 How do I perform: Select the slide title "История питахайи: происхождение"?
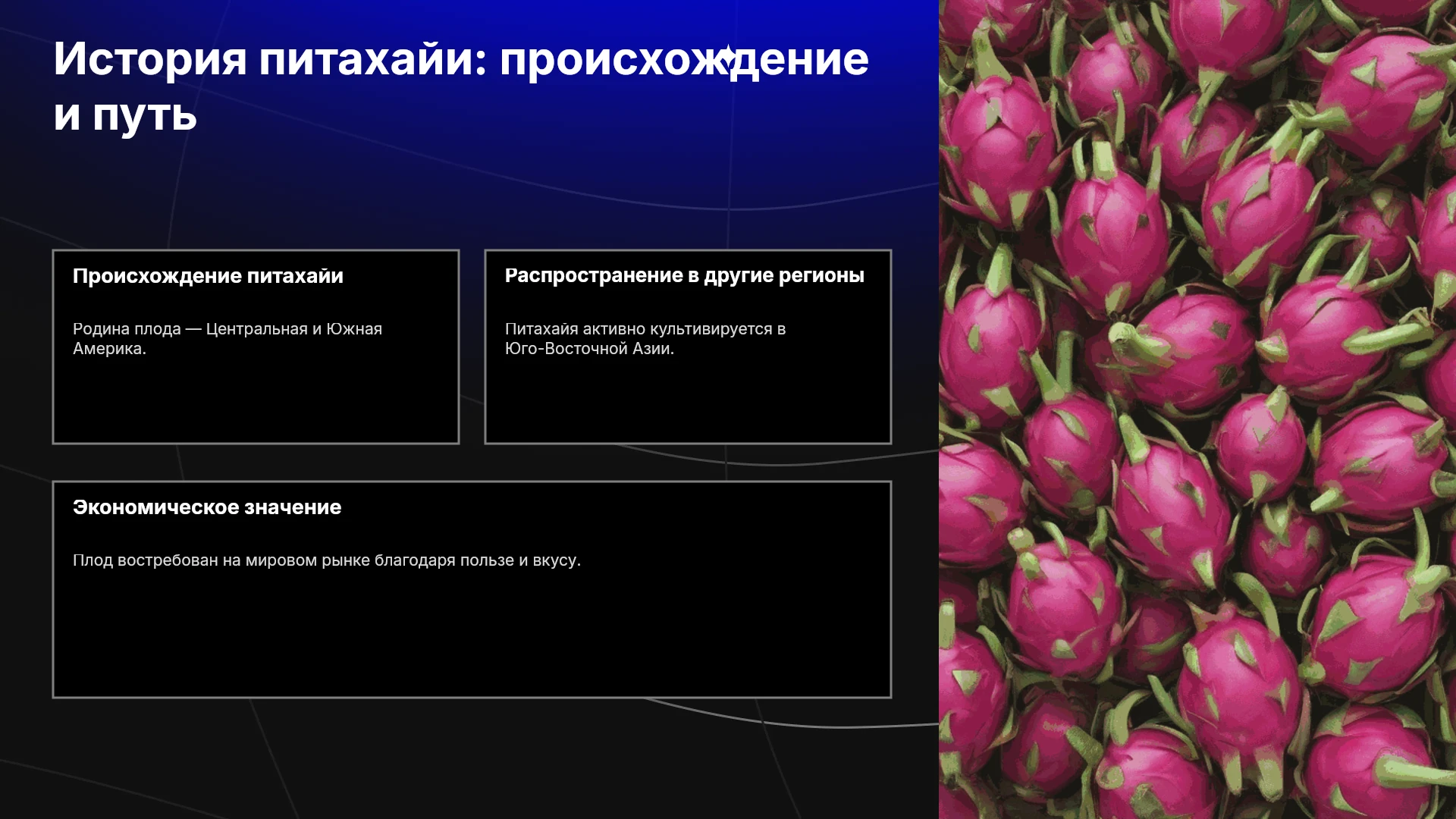click(461, 59)
